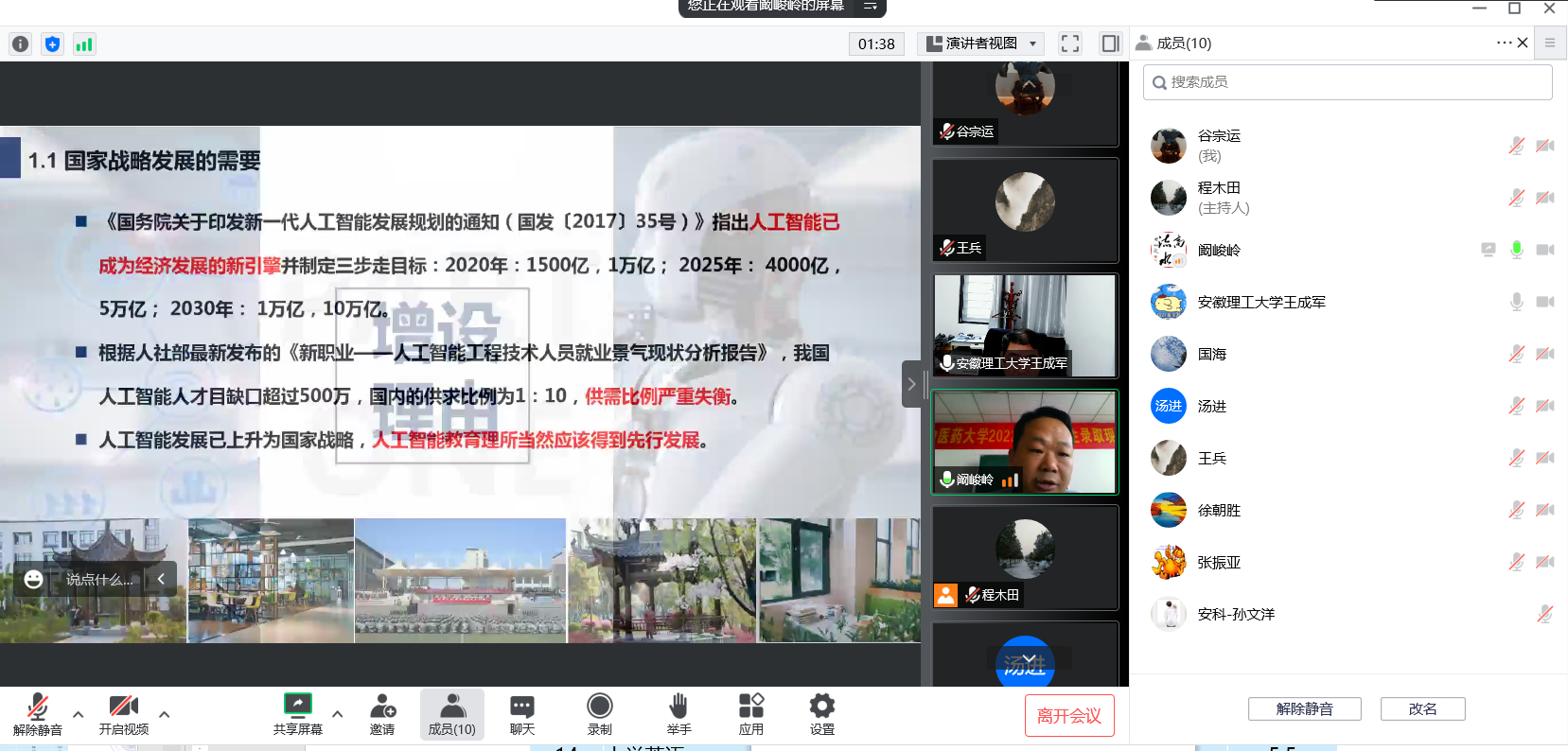Click the search members field
This screenshot has height=751, width=1568.
1348,82
